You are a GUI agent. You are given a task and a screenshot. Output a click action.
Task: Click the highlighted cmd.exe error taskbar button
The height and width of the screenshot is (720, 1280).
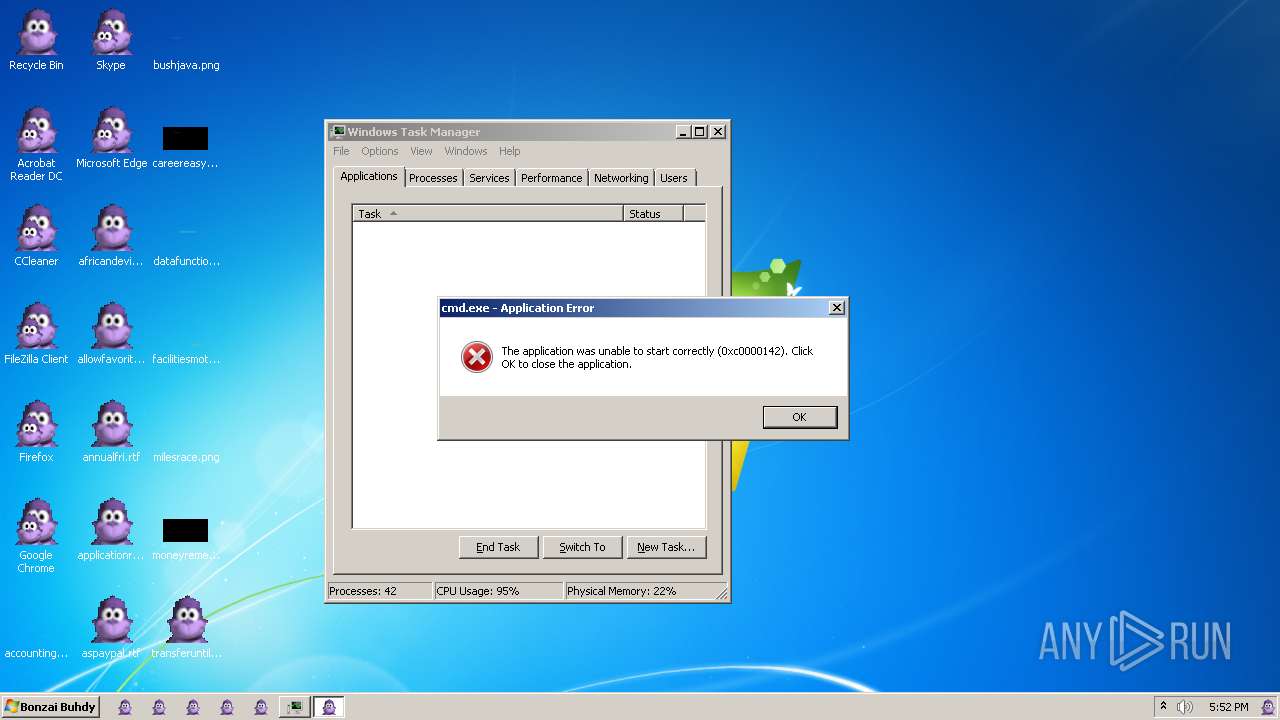pos(329,707)
